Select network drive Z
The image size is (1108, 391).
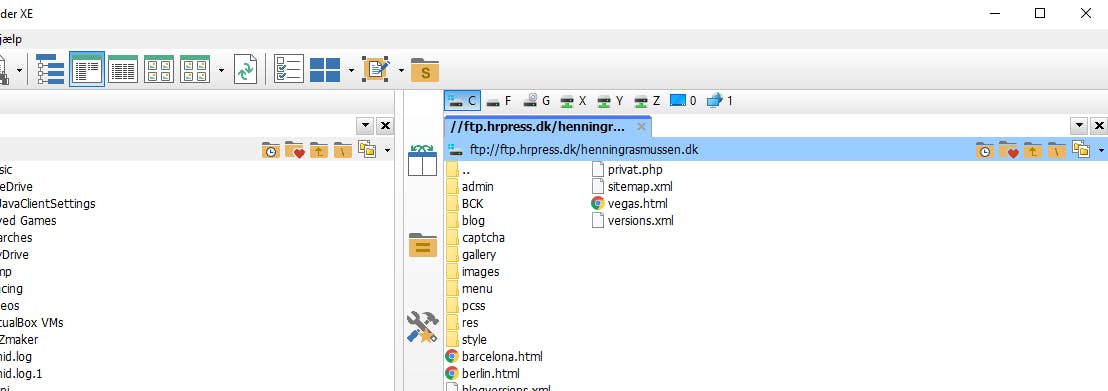[x=647, y=101]
